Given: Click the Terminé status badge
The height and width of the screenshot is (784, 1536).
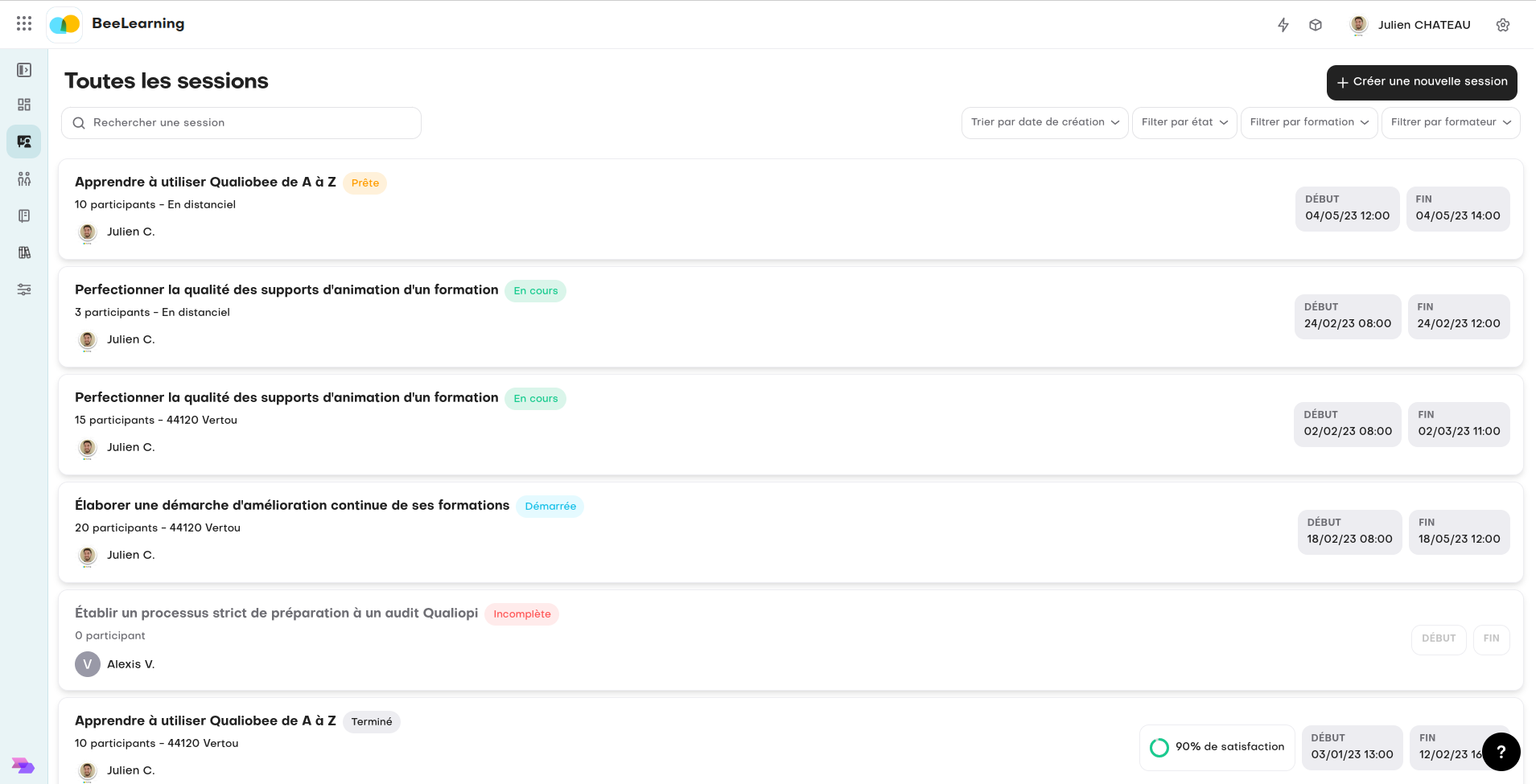Looking at the screenshot, I should click(x=372, y=722).
